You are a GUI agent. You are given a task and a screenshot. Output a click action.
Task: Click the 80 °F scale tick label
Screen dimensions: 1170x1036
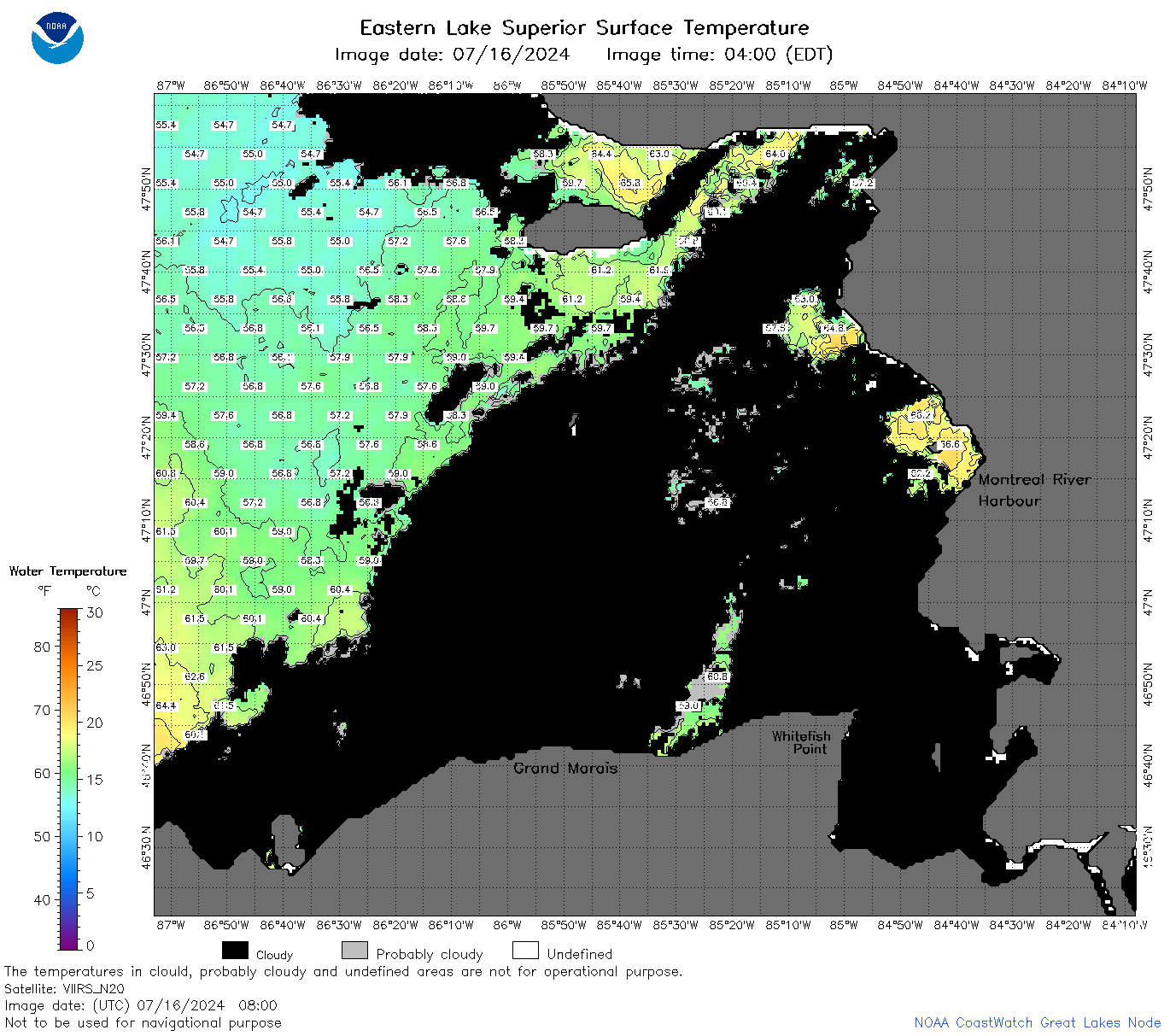(x=42, y=647)
